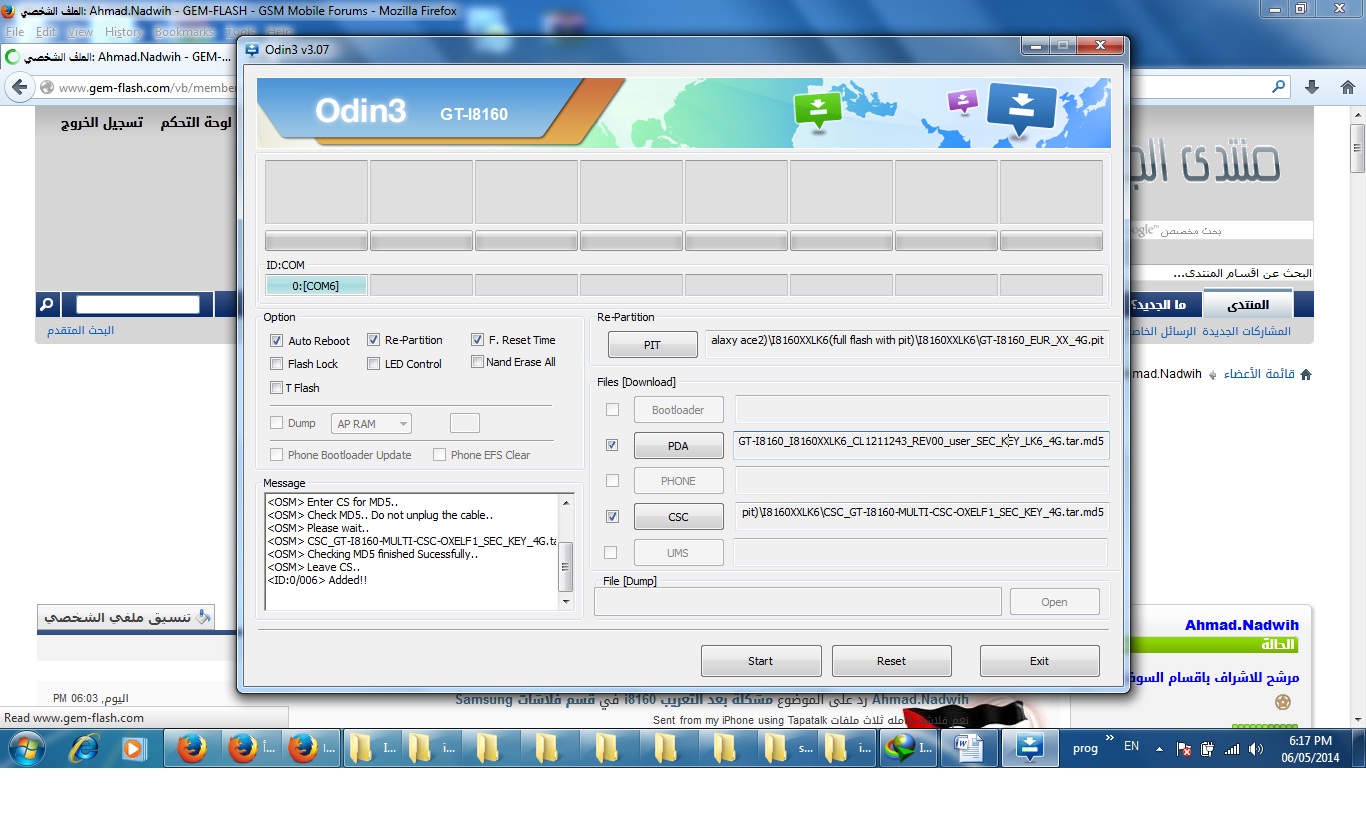Toggle the Auto Reboot option

(277, 341)
